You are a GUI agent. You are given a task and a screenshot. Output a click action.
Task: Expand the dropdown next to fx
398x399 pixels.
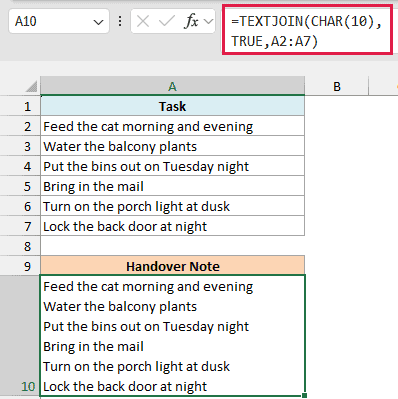(x=208, y=22)
